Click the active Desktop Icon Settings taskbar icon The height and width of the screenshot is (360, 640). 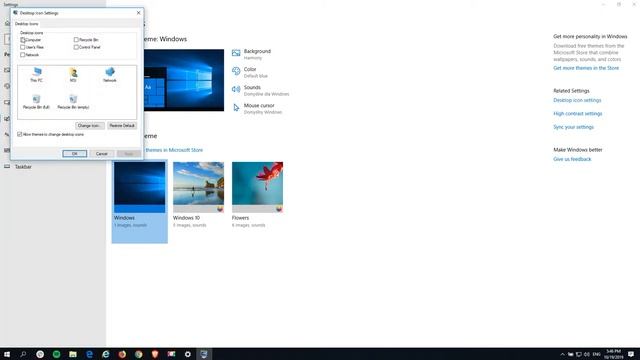[x=204, y=354]
